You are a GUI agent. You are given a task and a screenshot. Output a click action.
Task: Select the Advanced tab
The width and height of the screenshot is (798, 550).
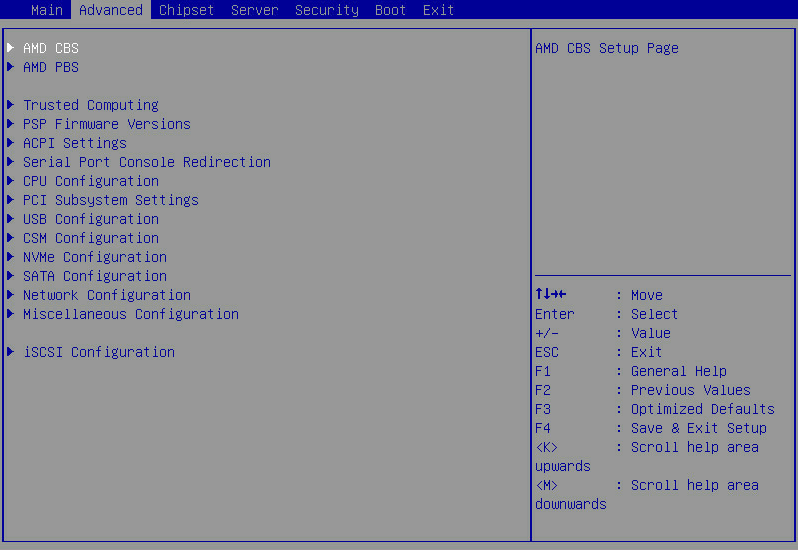tap(111, 10)
